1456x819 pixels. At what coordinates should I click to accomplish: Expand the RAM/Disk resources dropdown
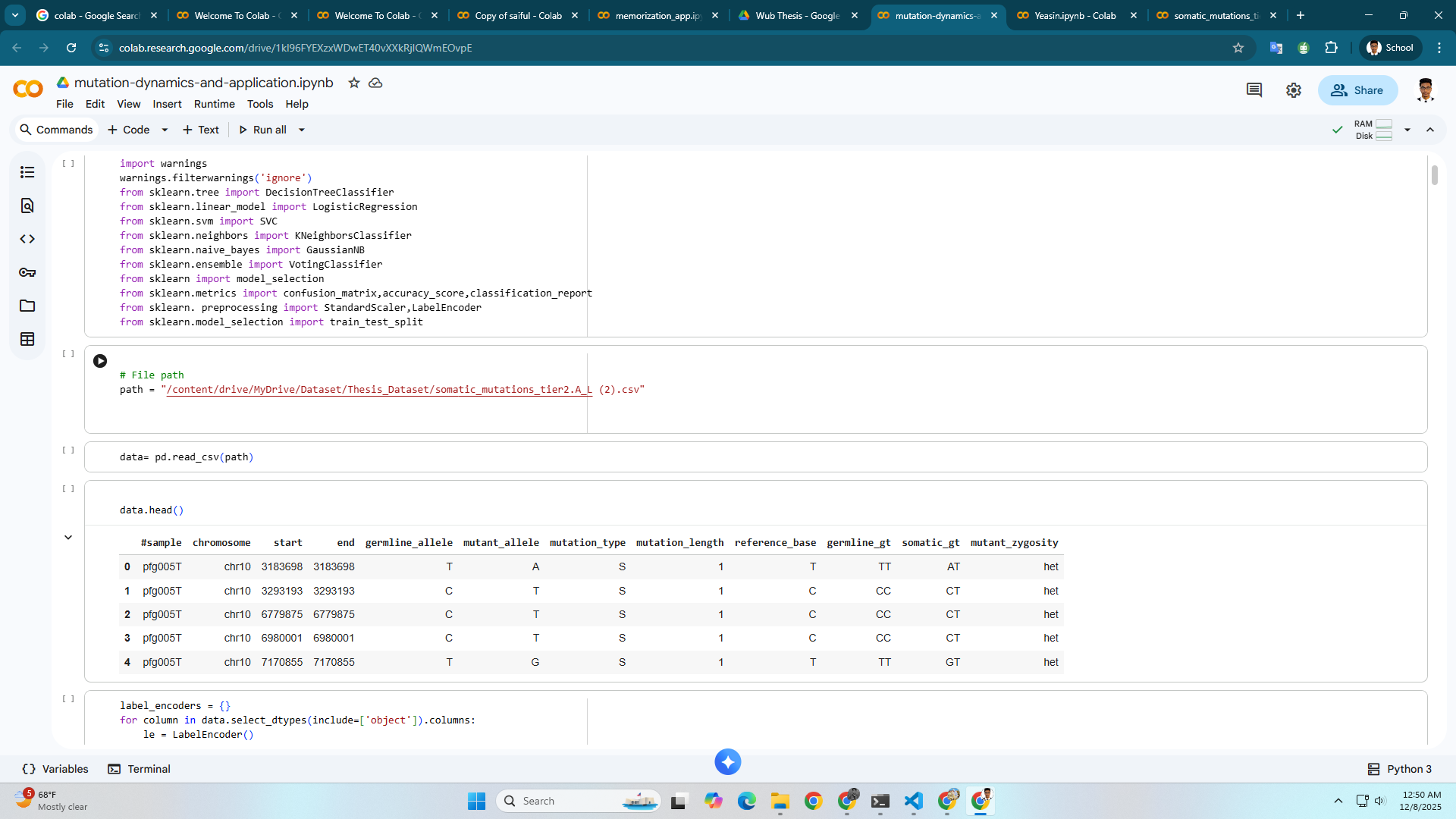click(x=1407, y=130)
